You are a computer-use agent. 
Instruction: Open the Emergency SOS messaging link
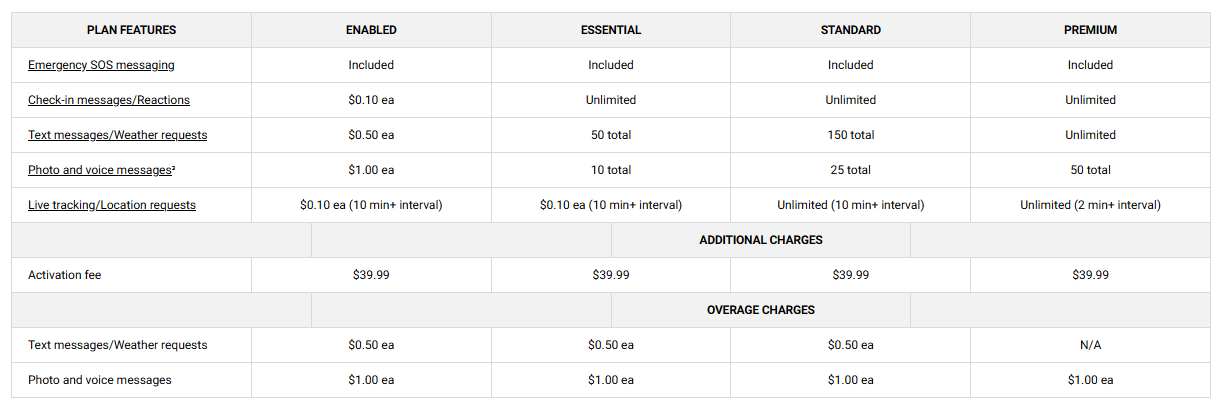[x=101, y=65]
